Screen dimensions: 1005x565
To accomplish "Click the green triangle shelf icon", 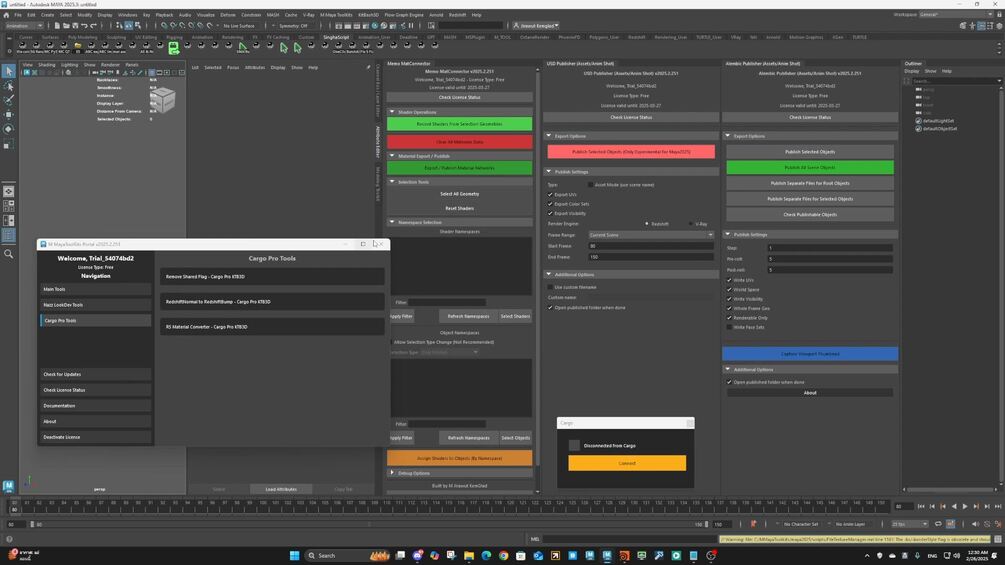I will pyautogui.click(x=242, y=46).
